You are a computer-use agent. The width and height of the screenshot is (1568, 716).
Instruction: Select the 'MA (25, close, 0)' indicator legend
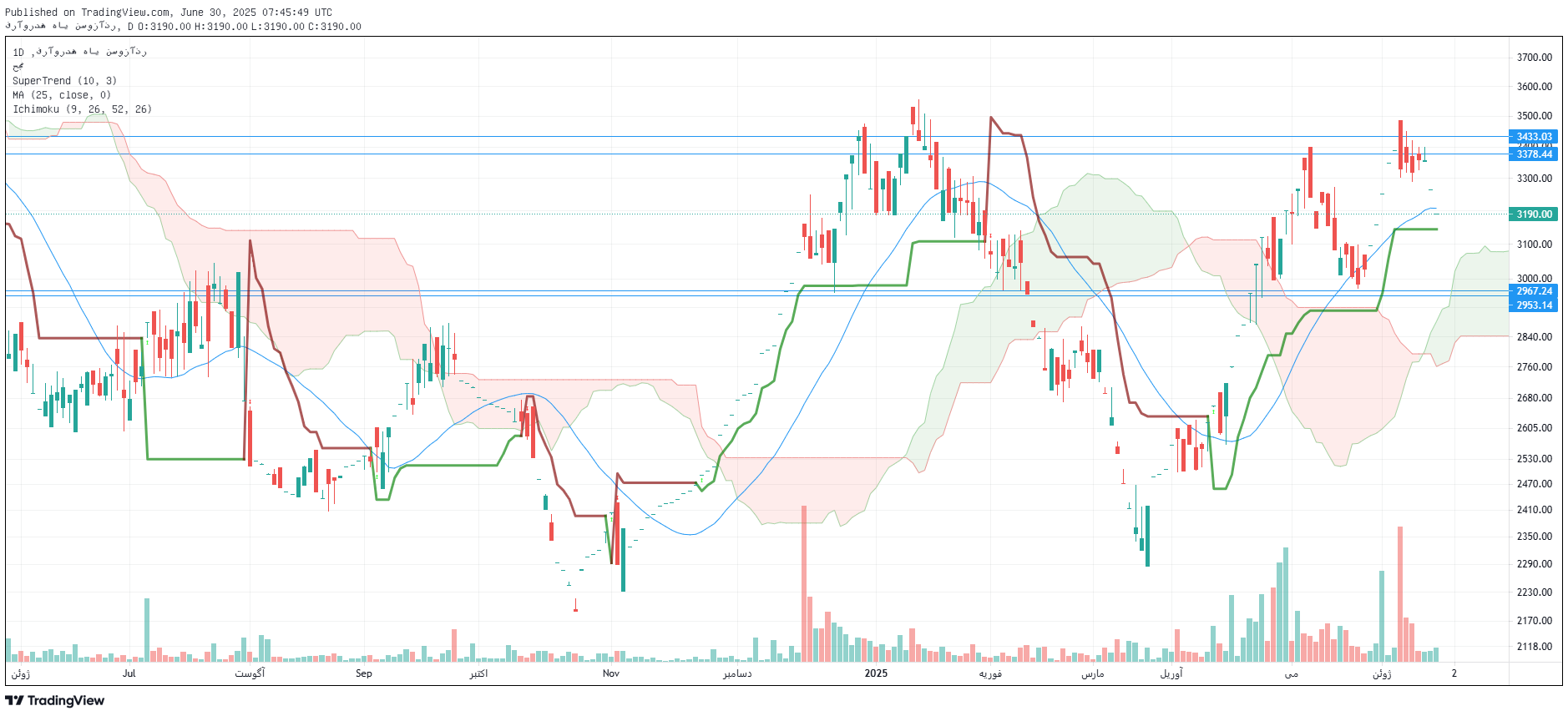pos(62,95)
